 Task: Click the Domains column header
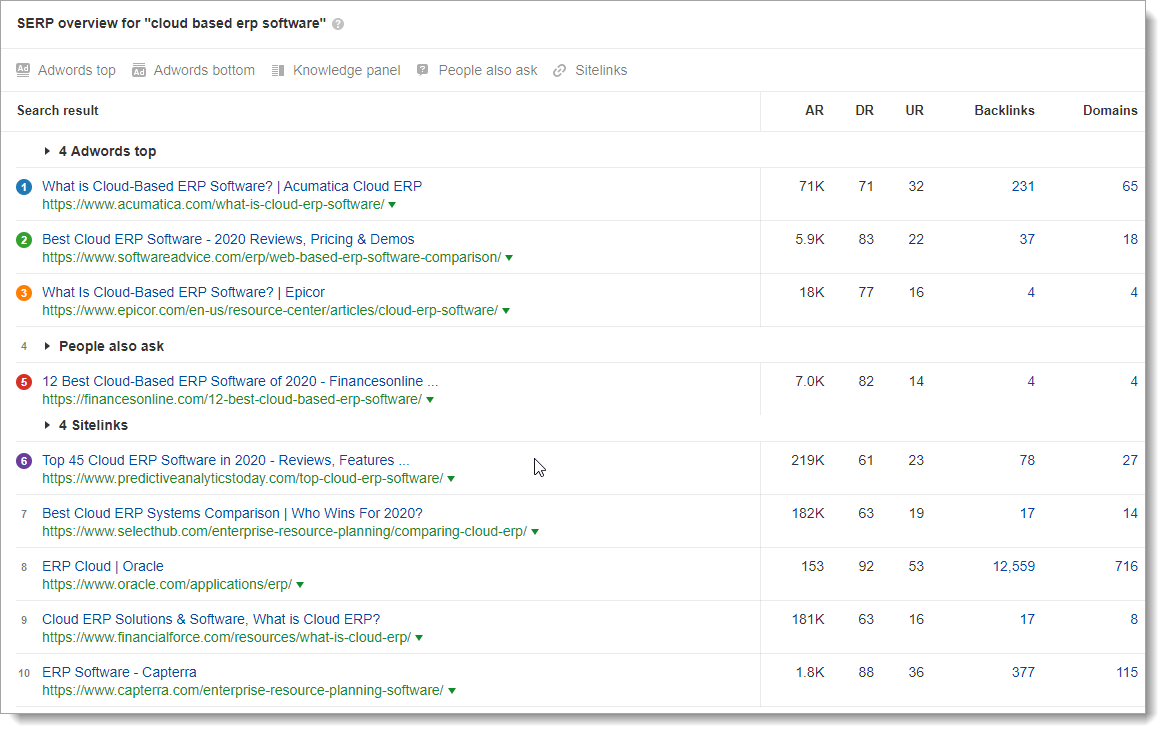[1110, 110]
